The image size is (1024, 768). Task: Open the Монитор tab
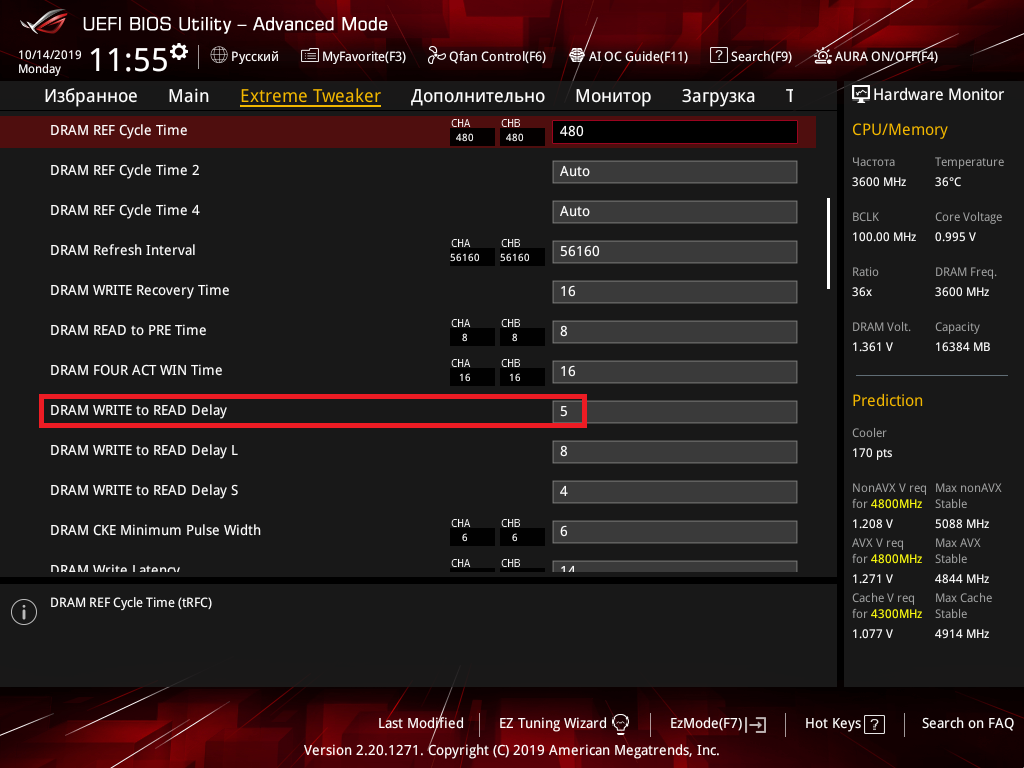613,96
